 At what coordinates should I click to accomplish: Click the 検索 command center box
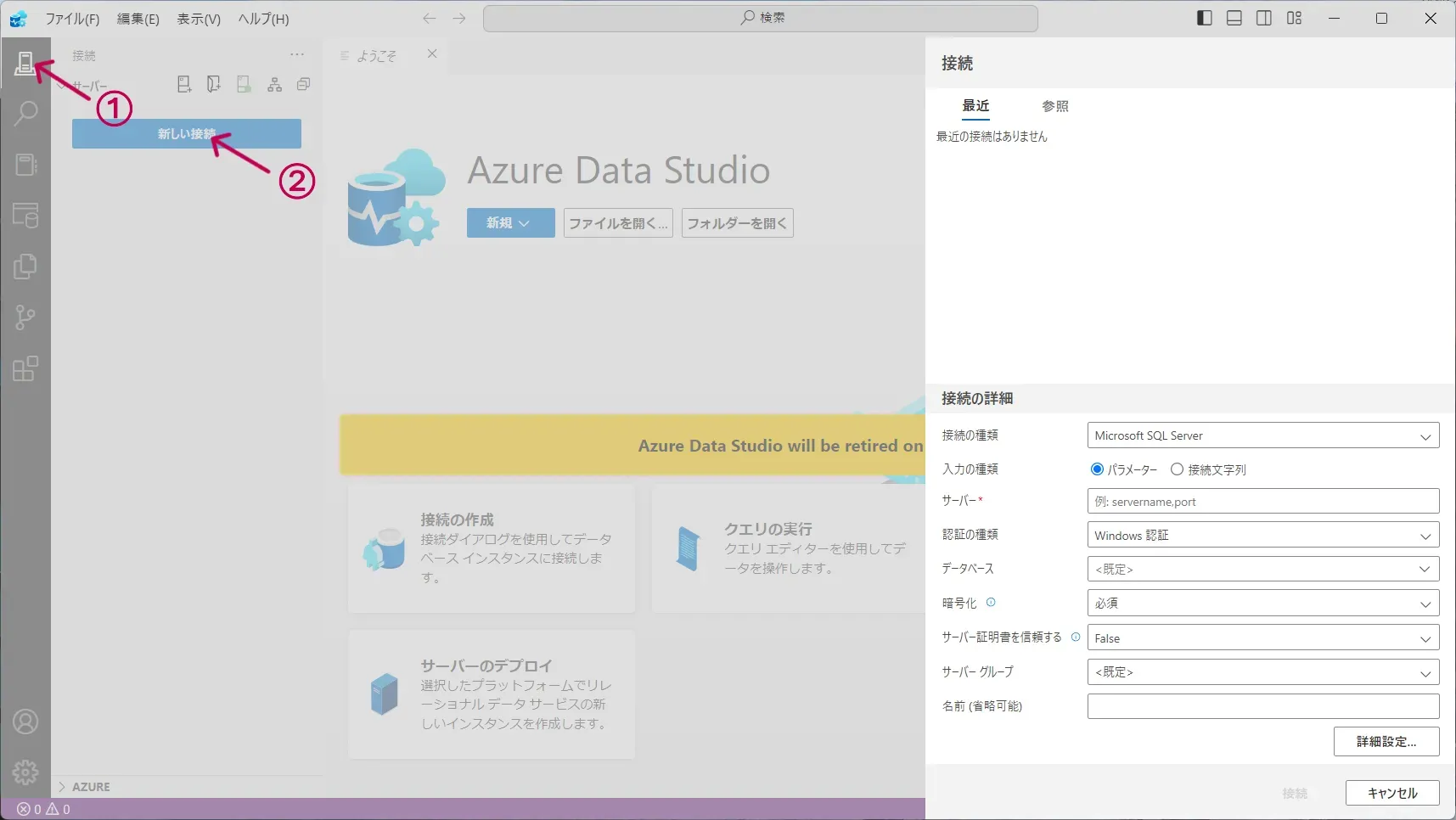tap(760, 18)
